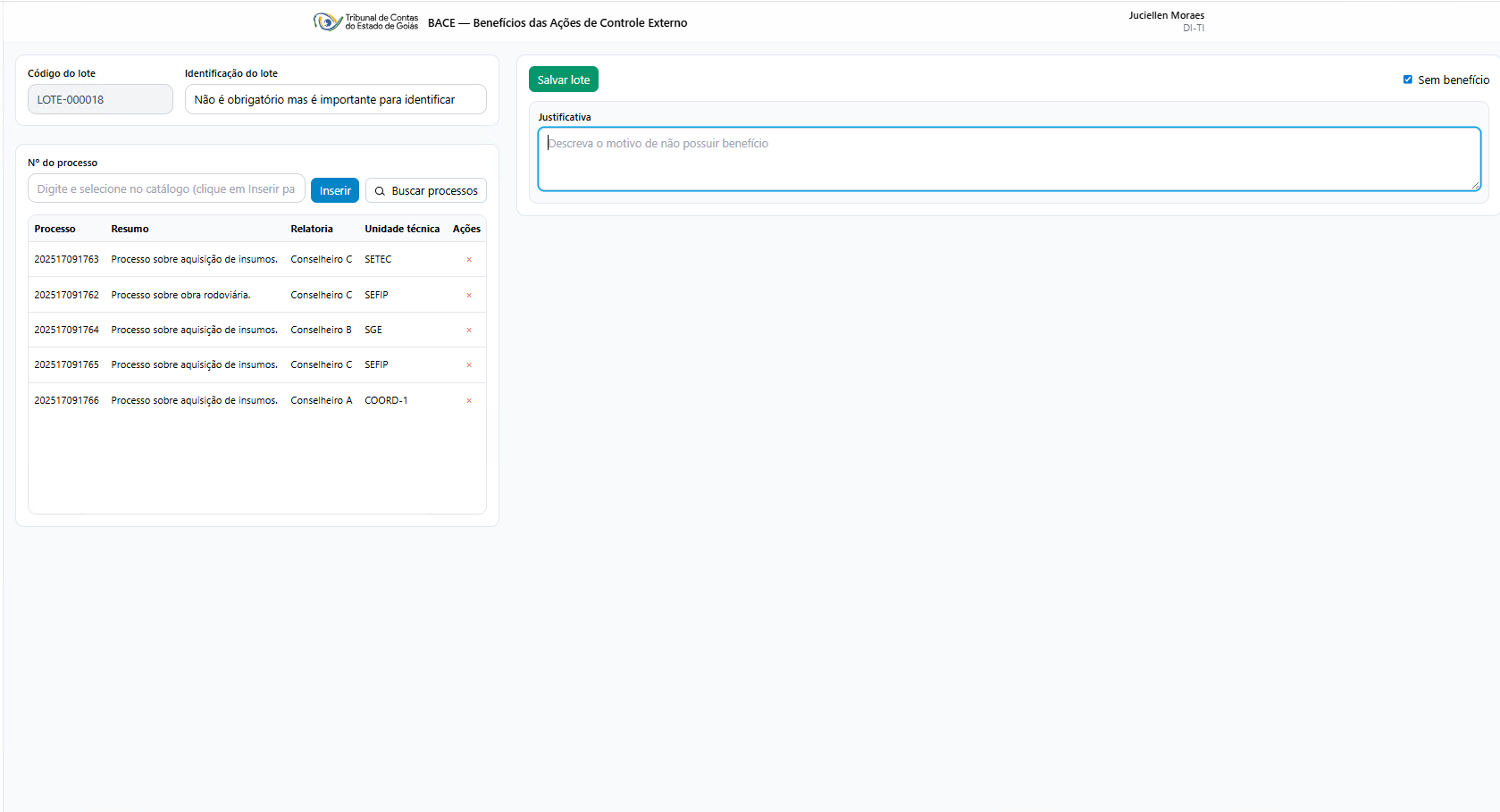
Task: Click the Relatoria column header
Action: click(x=312, y=229)
